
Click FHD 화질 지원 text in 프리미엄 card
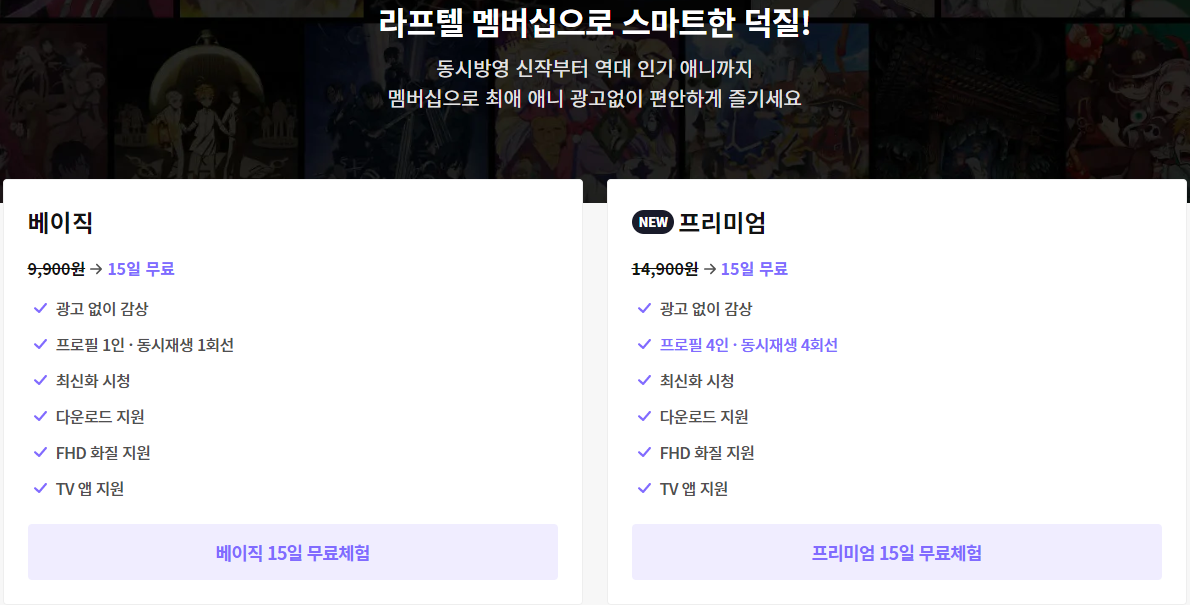tap(707, 453)
